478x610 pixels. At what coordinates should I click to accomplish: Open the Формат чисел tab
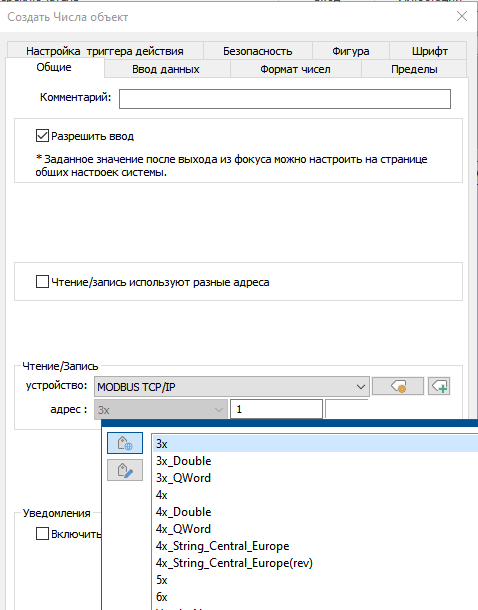click(x=296, y=69)
